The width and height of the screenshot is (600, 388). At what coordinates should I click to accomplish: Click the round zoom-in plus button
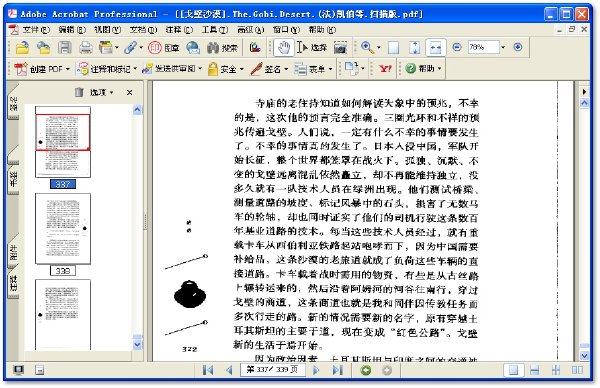[x=517, y=47]
